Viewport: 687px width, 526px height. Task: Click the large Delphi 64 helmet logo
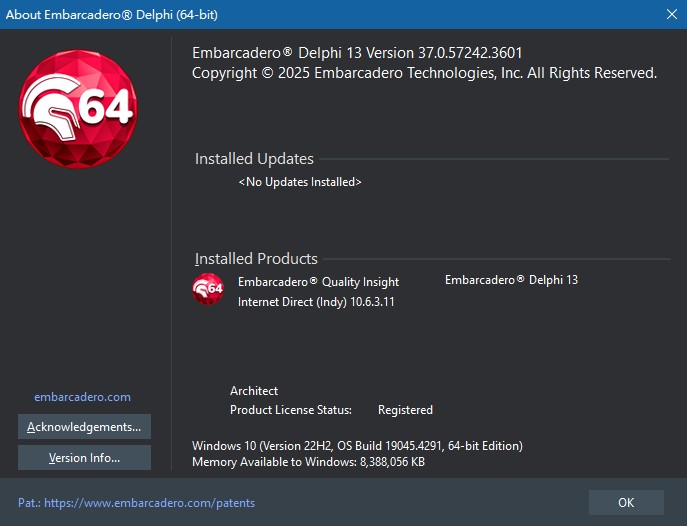coord(78,109)
